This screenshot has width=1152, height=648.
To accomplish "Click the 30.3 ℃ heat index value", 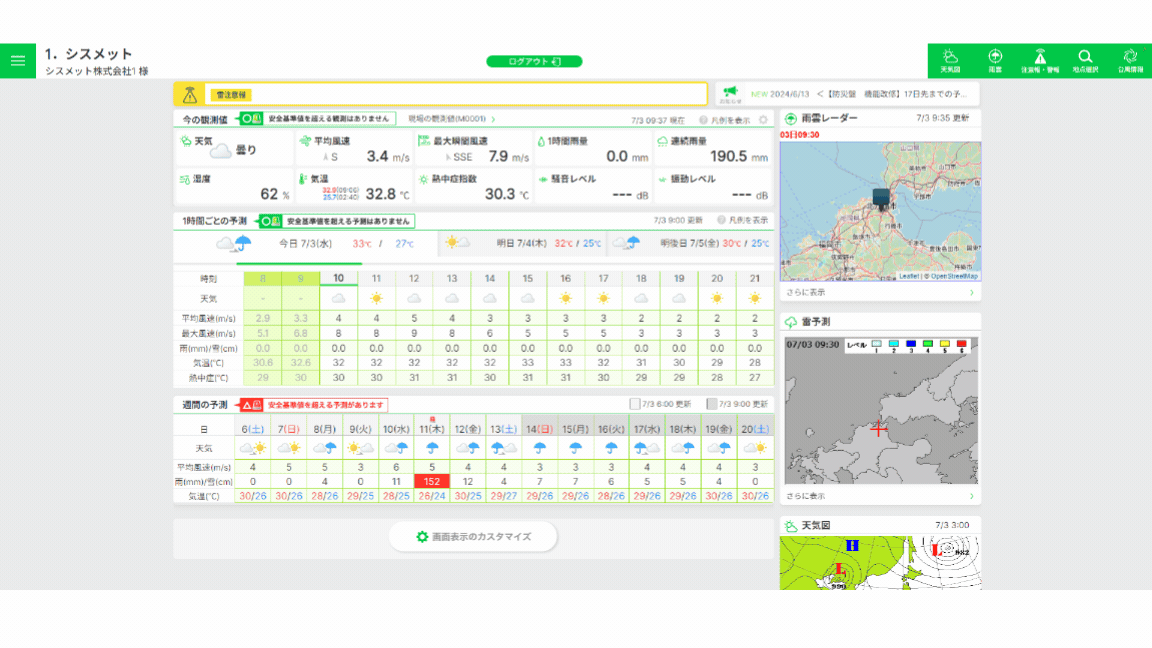I will tap(506, 194).
